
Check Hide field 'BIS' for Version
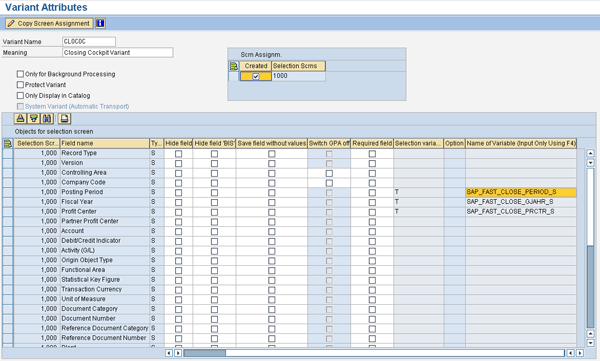(214, 163)
